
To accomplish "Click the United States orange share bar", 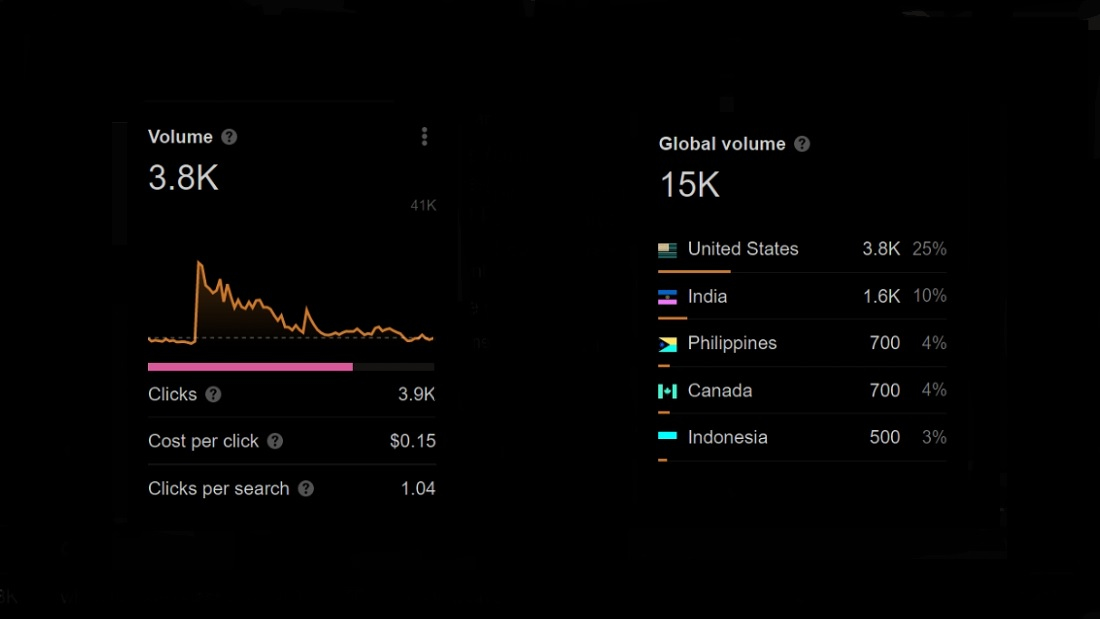I will (x=694, y=271).
